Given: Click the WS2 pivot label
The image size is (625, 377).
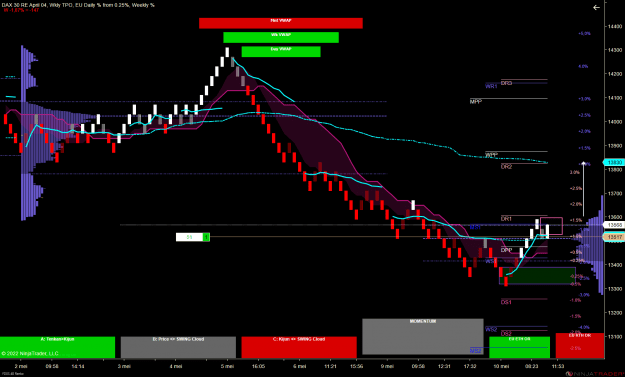Looking at the screenshot, I should pos(491,329).
